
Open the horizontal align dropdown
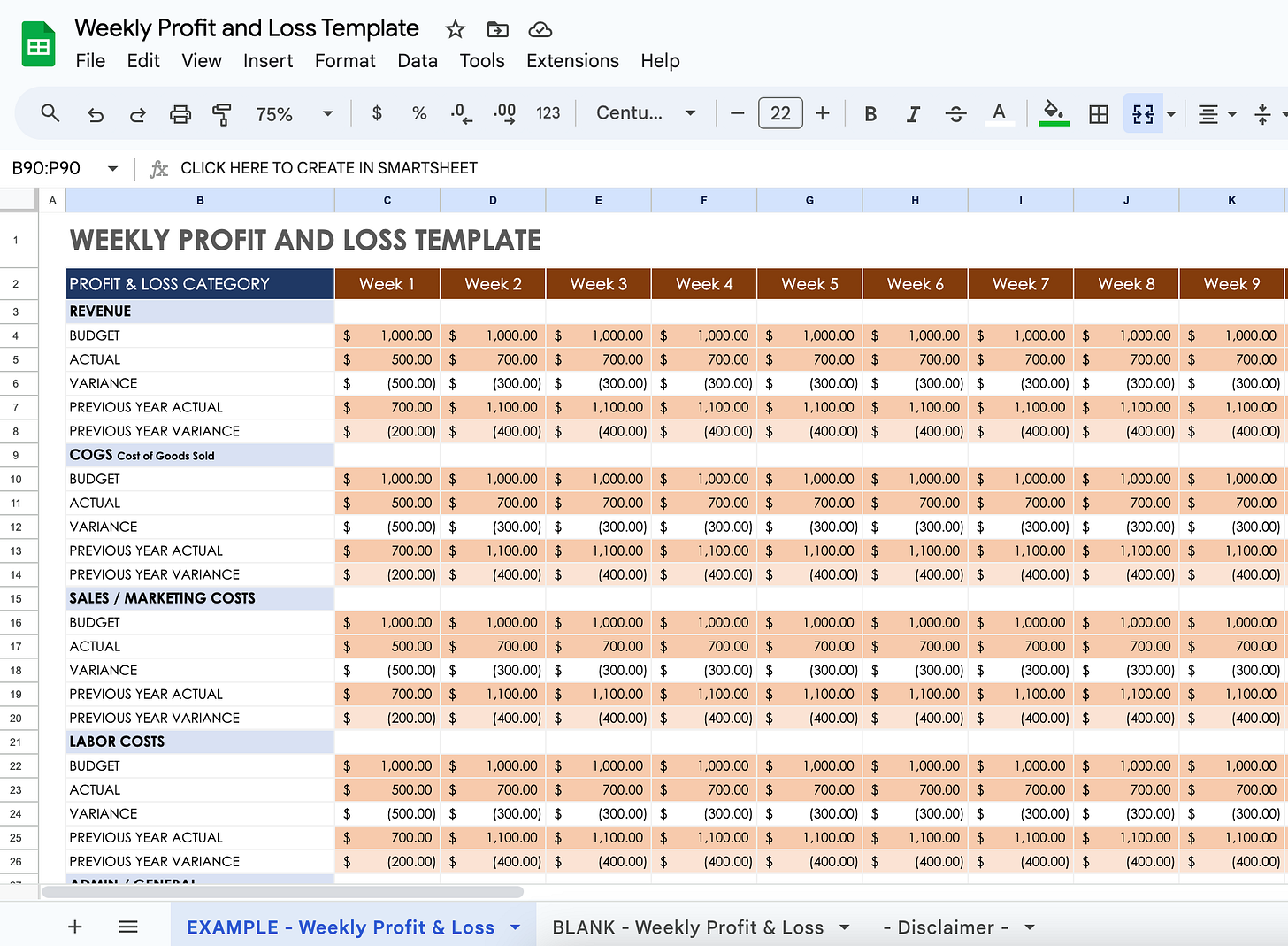[1217, 113]
